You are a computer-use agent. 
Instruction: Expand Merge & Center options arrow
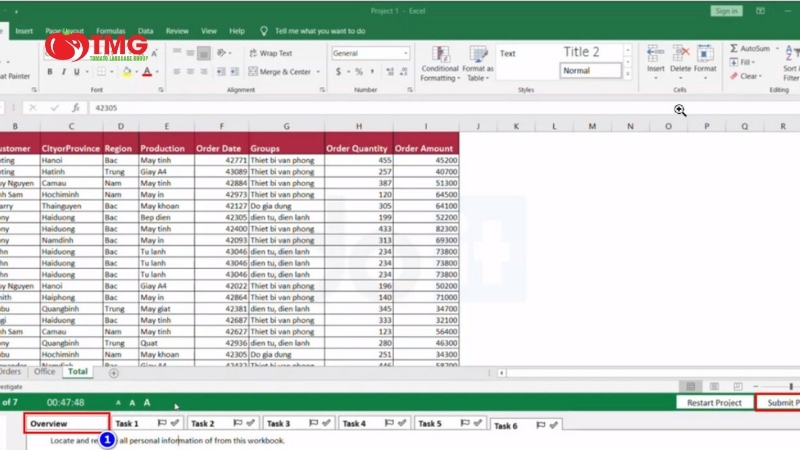tap(318, 72)
